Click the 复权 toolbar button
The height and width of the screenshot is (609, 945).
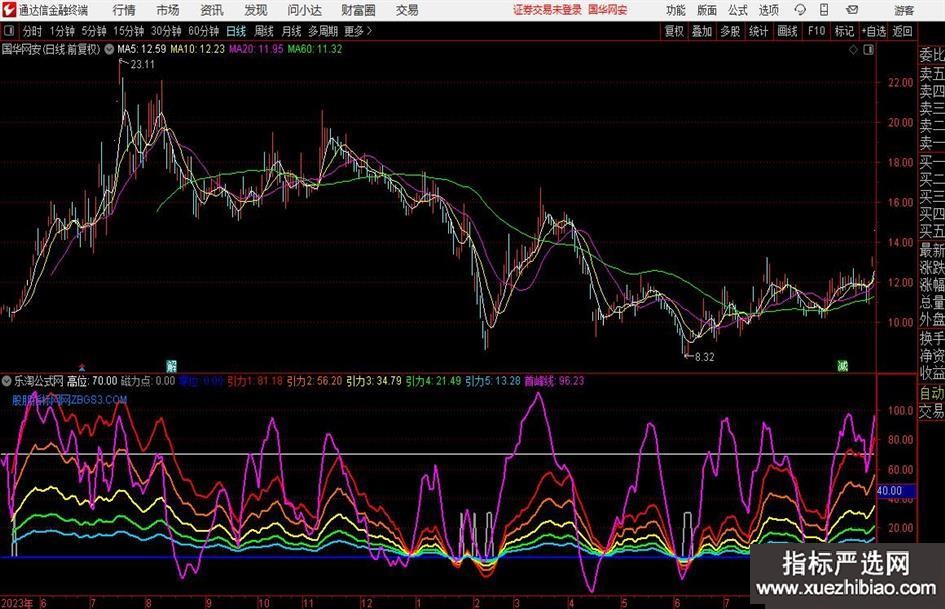coord(674,31)
